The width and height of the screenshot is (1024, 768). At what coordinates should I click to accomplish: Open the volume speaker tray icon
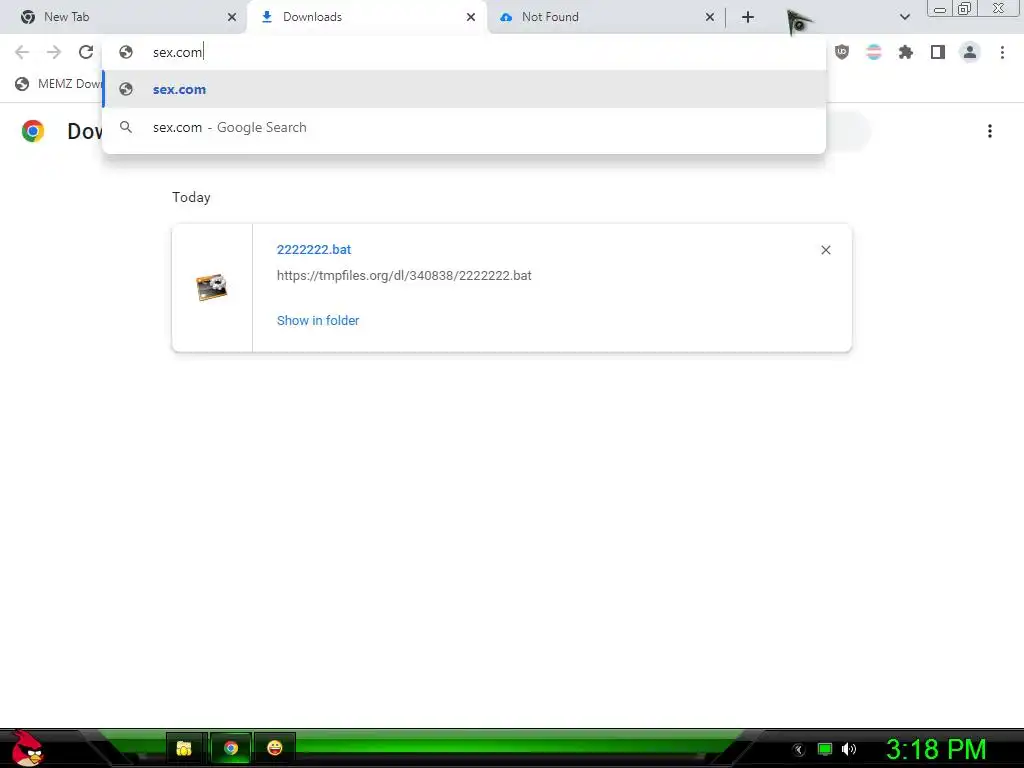tap(848, 749)
